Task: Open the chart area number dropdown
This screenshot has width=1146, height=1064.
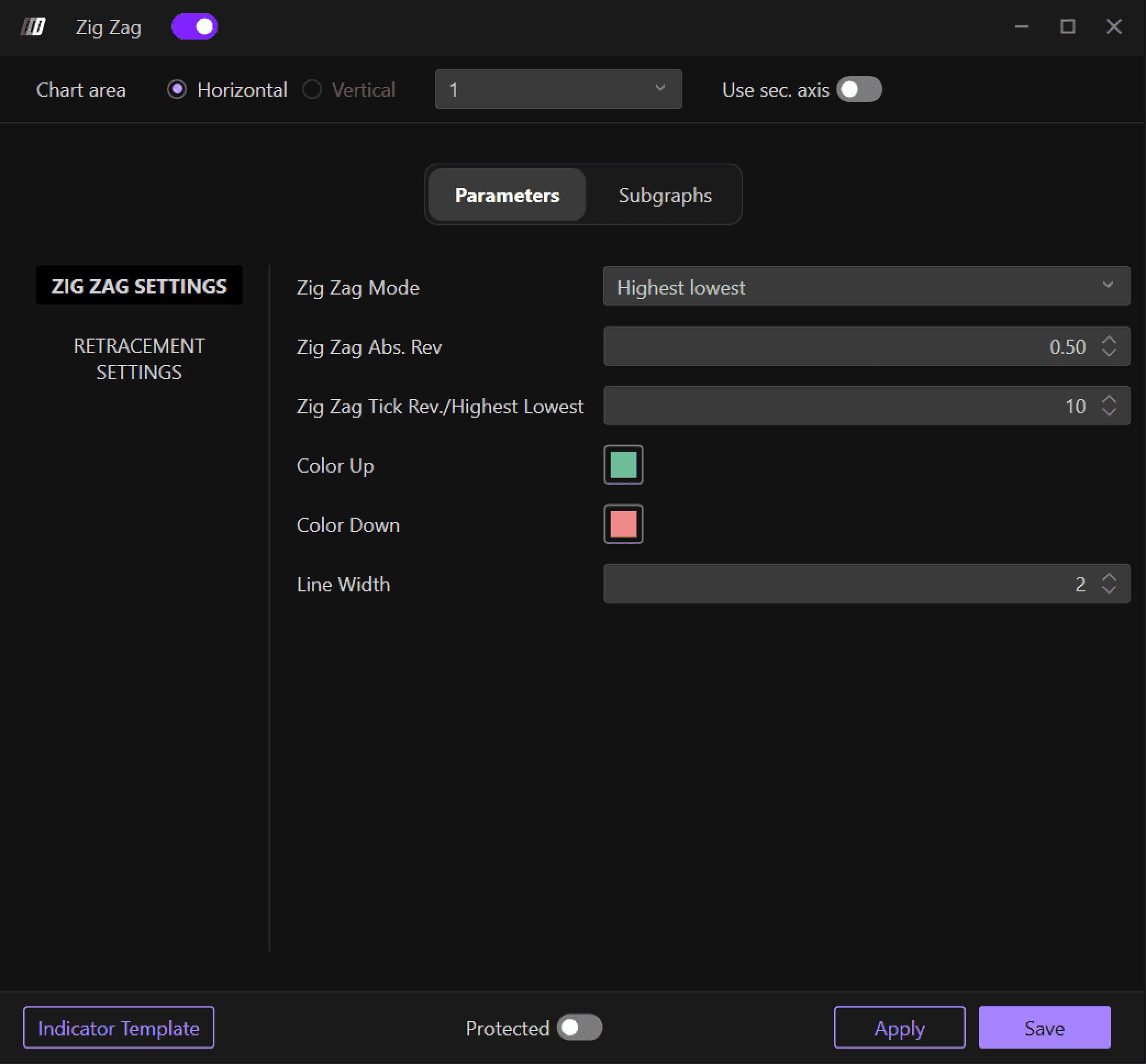Action: (x=558, y=89)
